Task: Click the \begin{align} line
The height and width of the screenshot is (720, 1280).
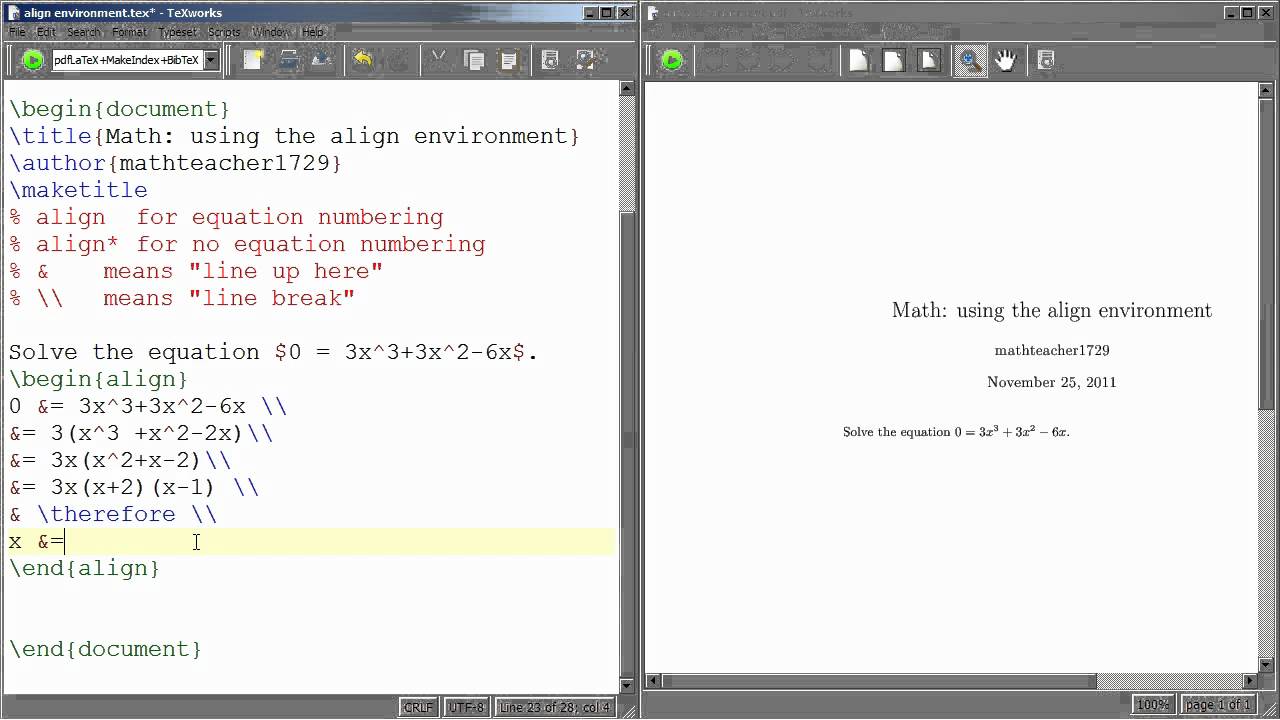Action: click(x=98, y=379)
